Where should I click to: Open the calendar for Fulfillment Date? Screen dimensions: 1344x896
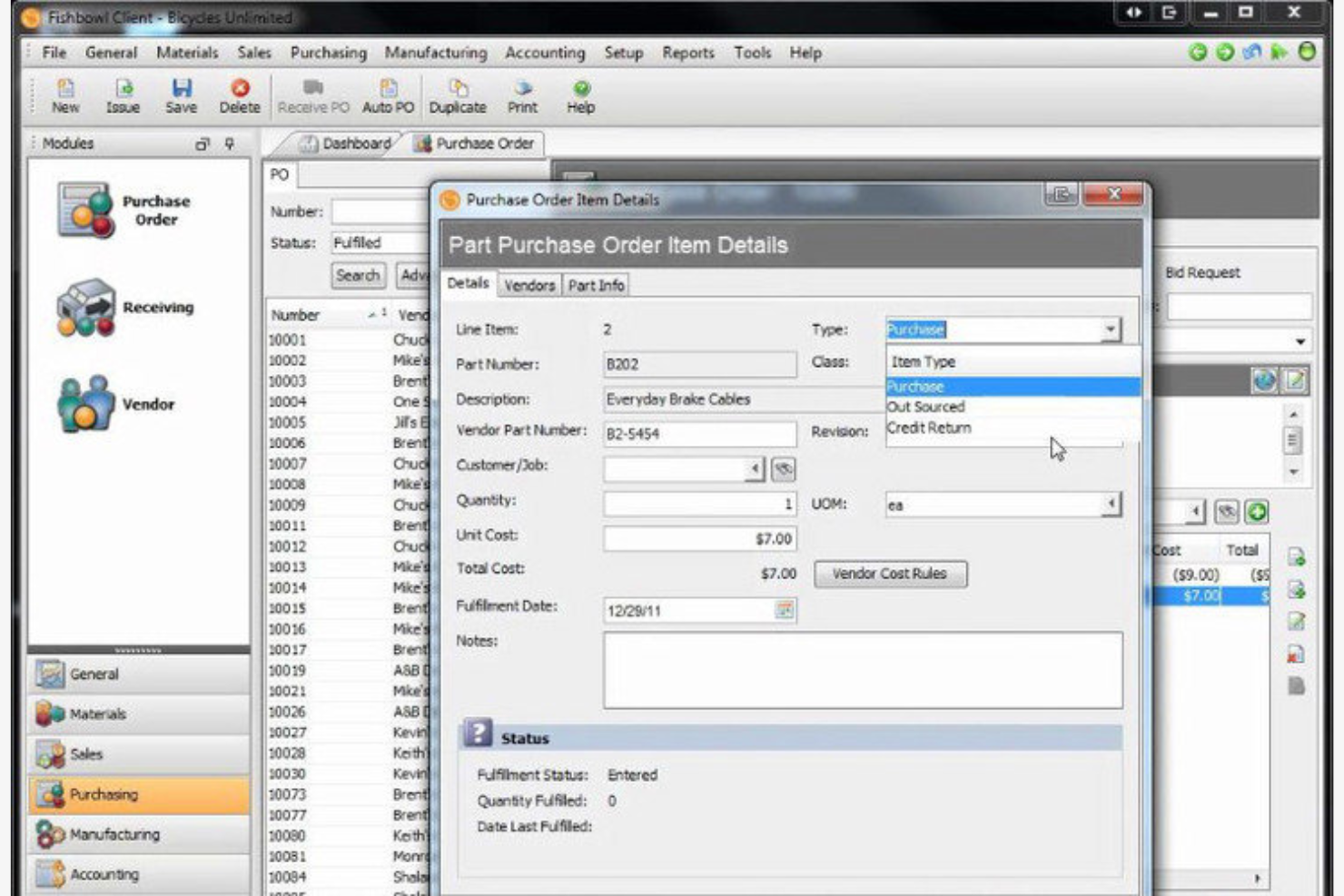784,610
